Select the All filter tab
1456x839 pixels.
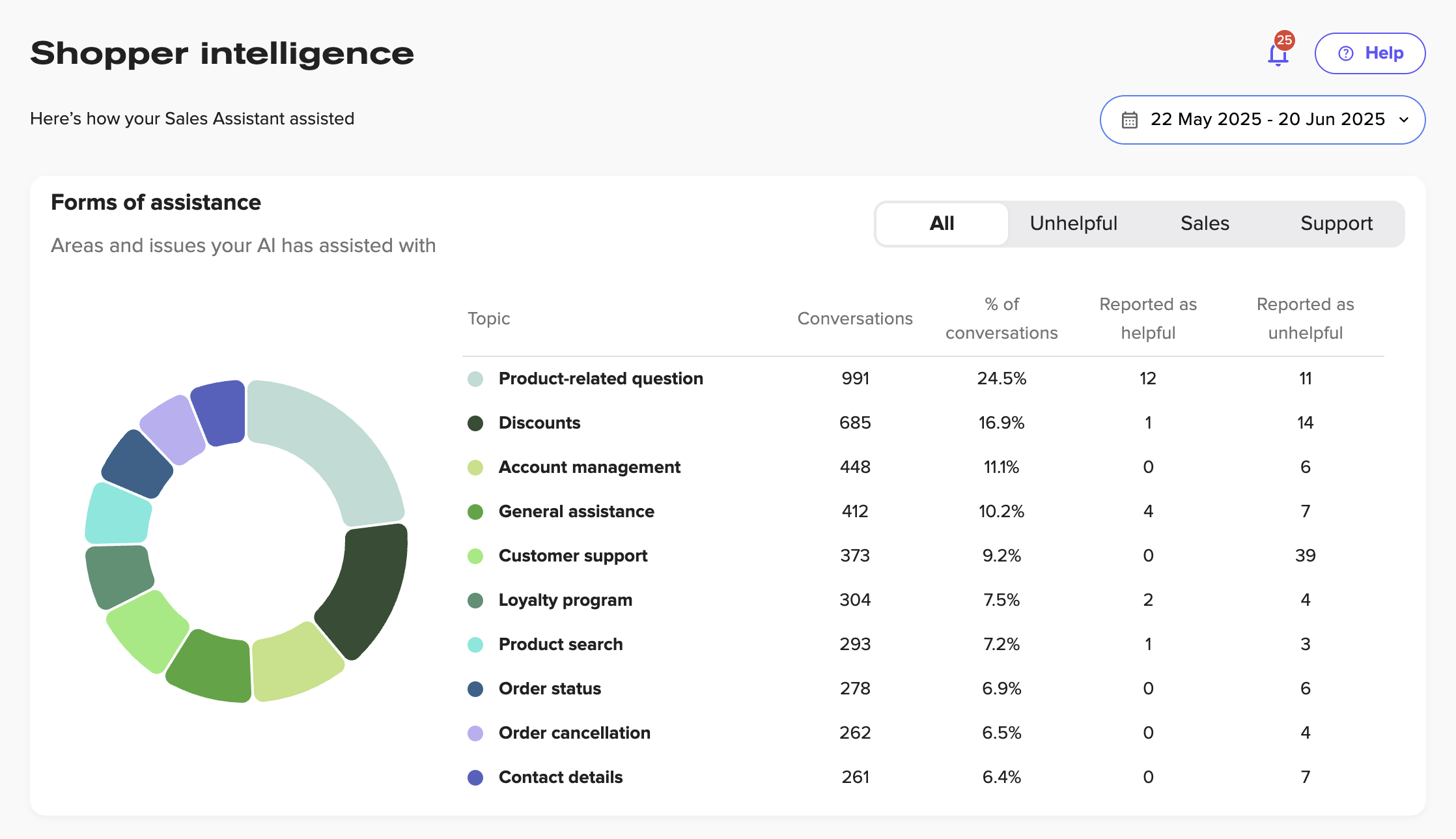(942, 223)
